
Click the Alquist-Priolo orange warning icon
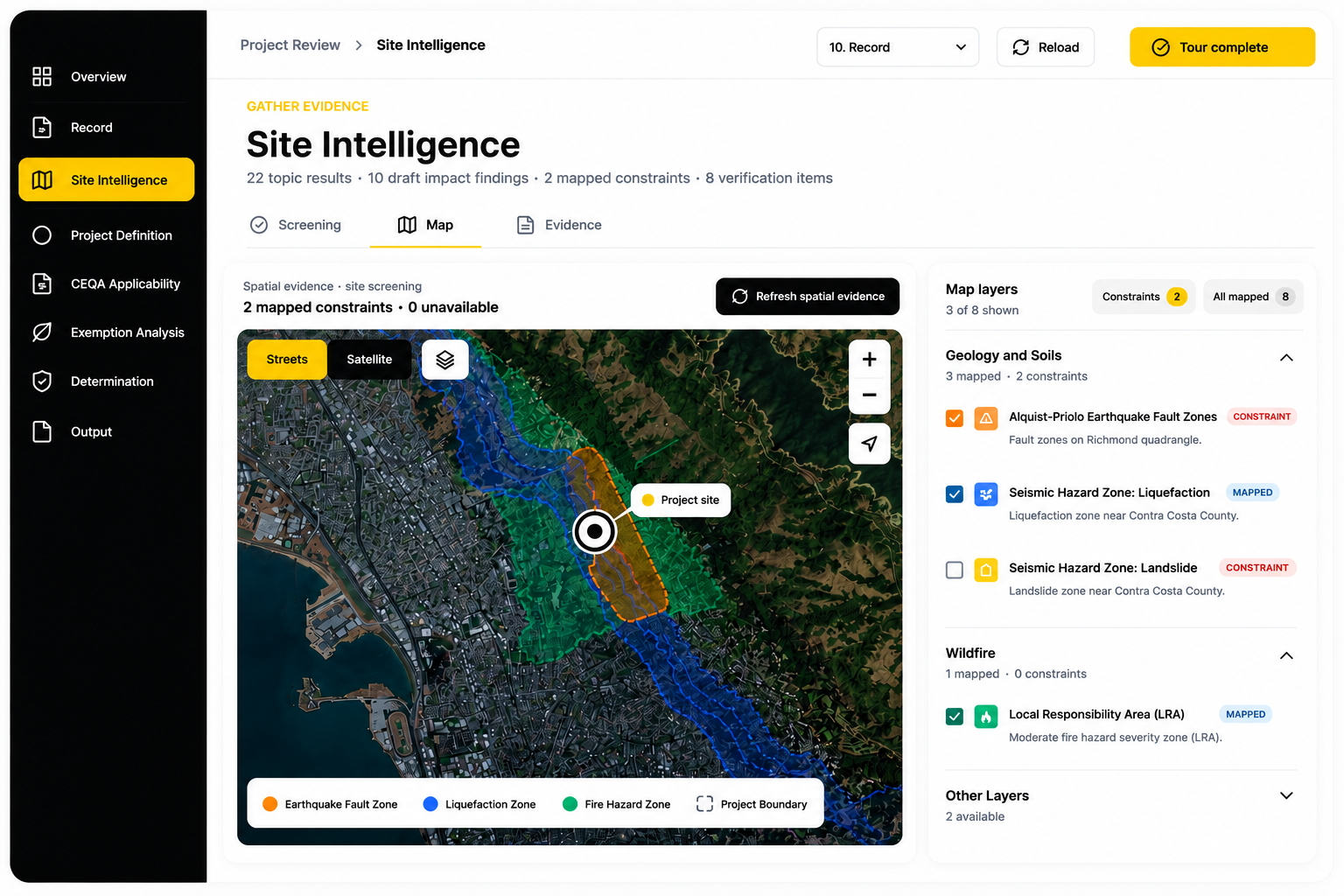[x=986, y=418]
